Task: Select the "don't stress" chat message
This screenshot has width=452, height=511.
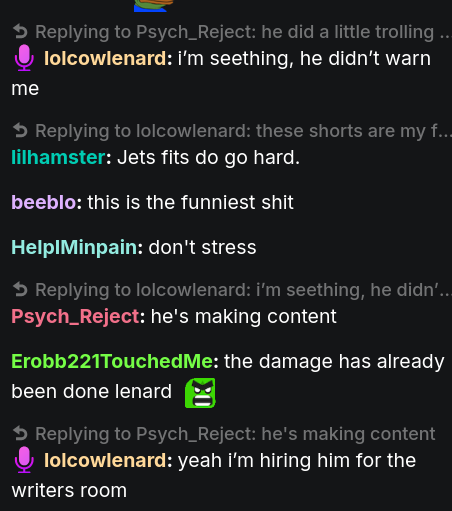Action: [202, 247]
